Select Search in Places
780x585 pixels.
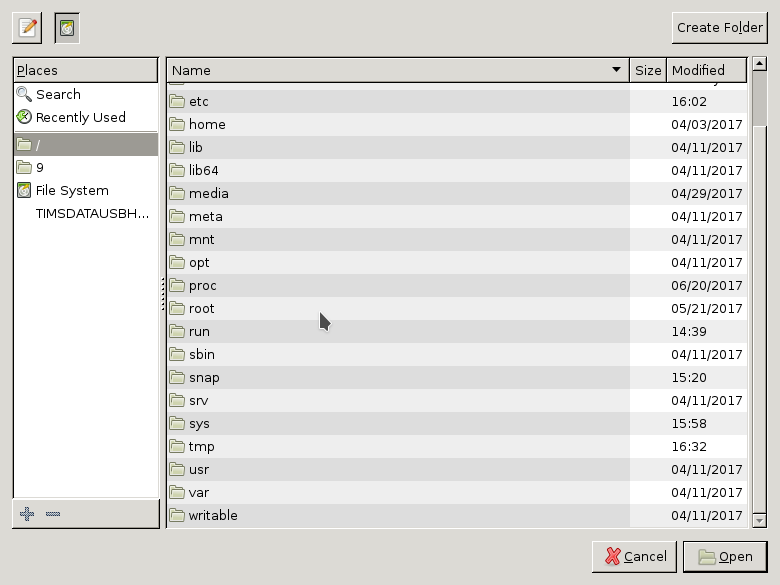point(86,94)
